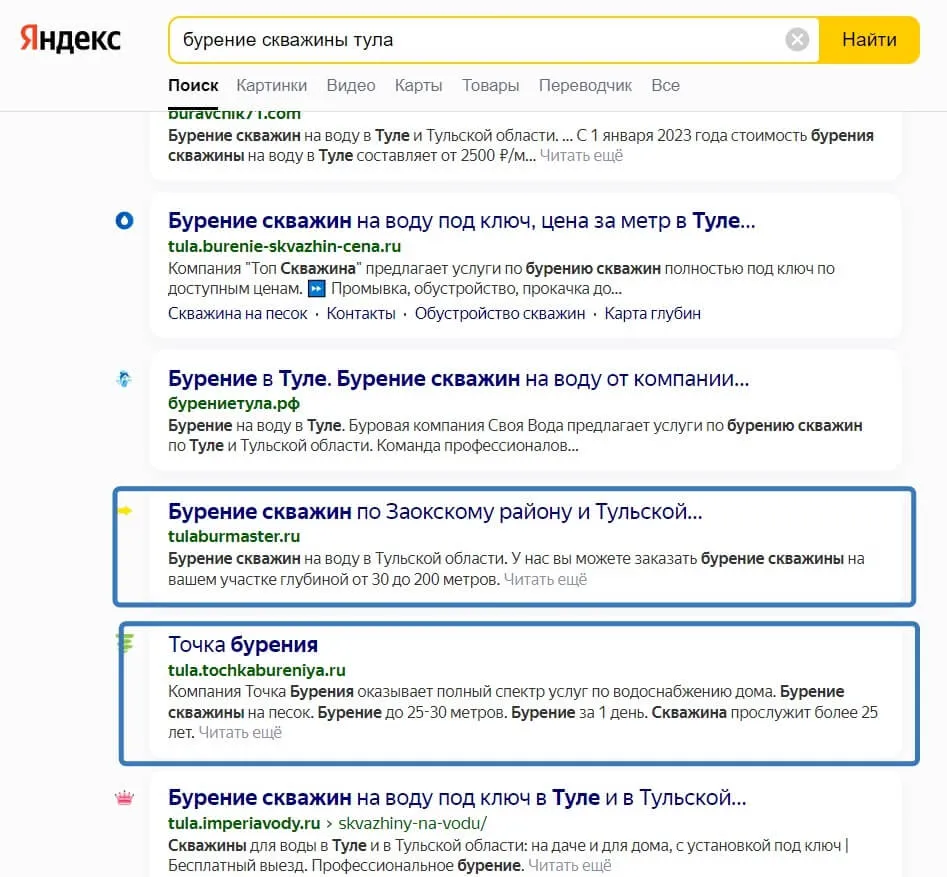This screenshot has height=877, width=947.
Task: Click the Все tab
Action: 664,85
